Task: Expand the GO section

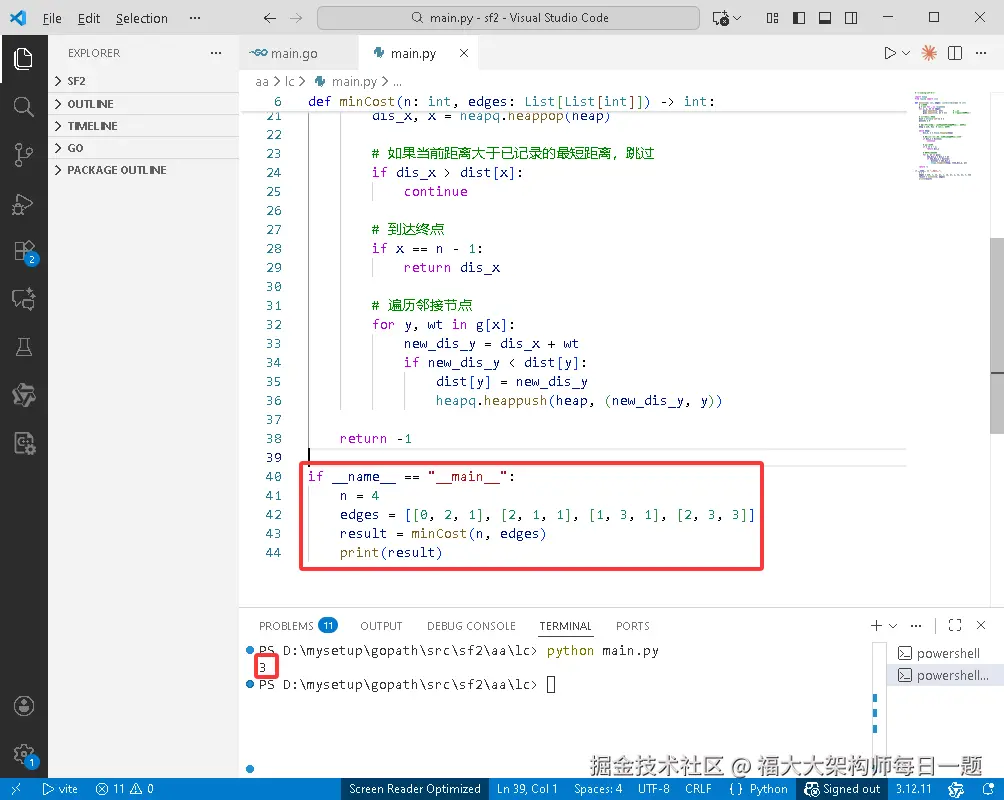Action: pyautogui.click(x=143, y=148)
